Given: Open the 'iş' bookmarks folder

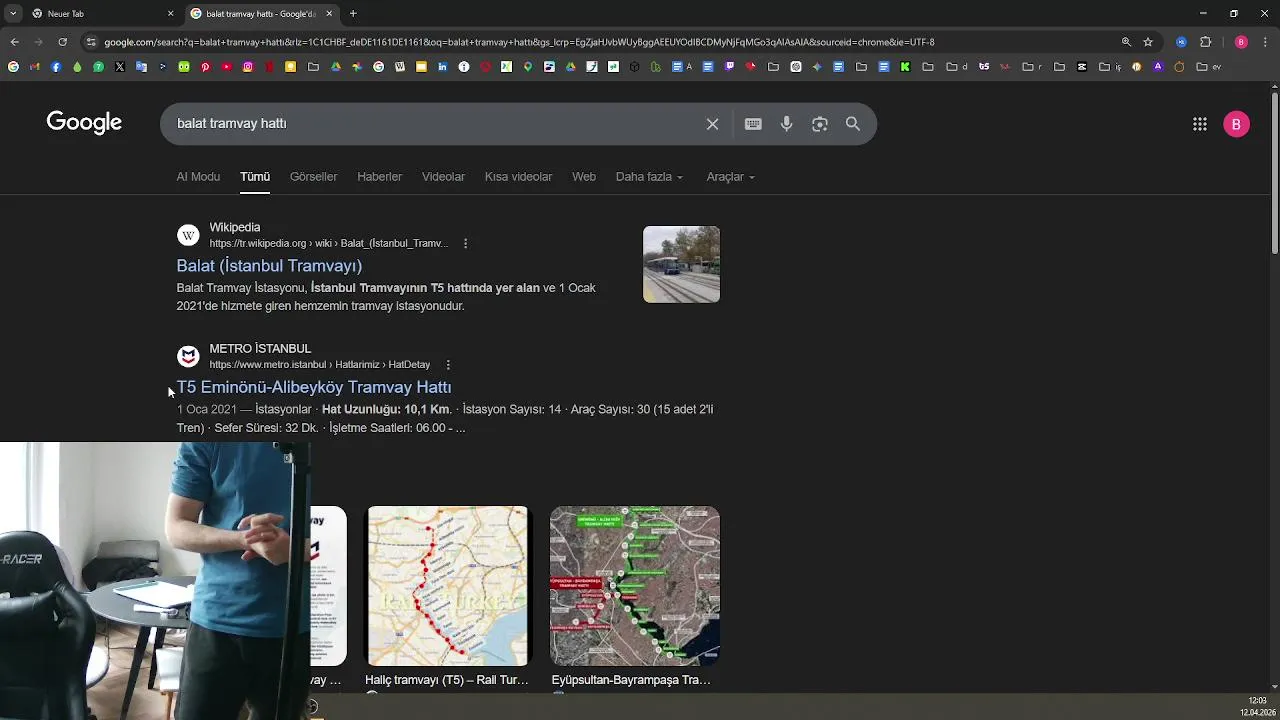Looking at the screenshot, I should pyautogui.click(x=1111, y=67).
